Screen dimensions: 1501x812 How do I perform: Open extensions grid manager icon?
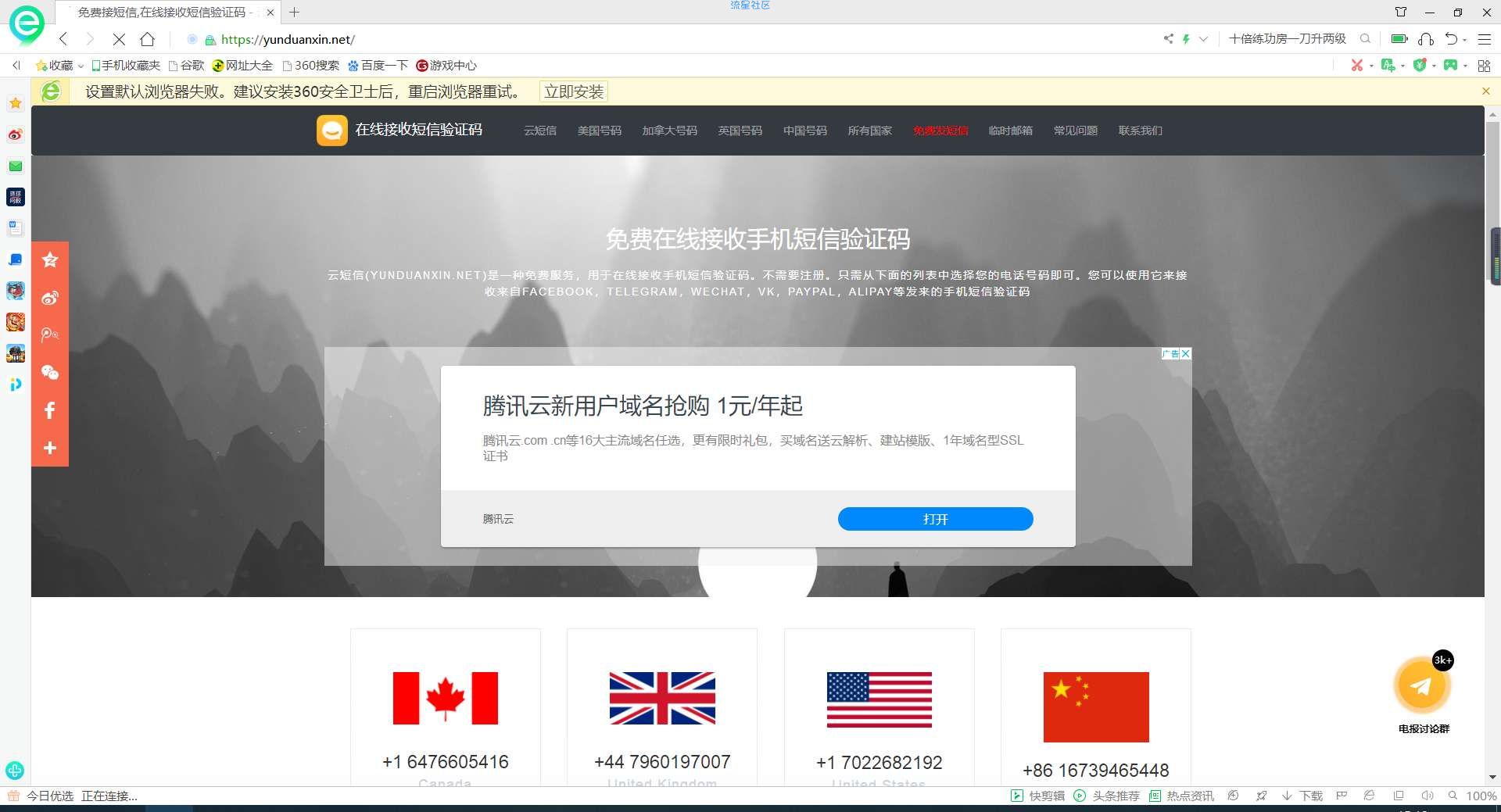[1484, 66]
